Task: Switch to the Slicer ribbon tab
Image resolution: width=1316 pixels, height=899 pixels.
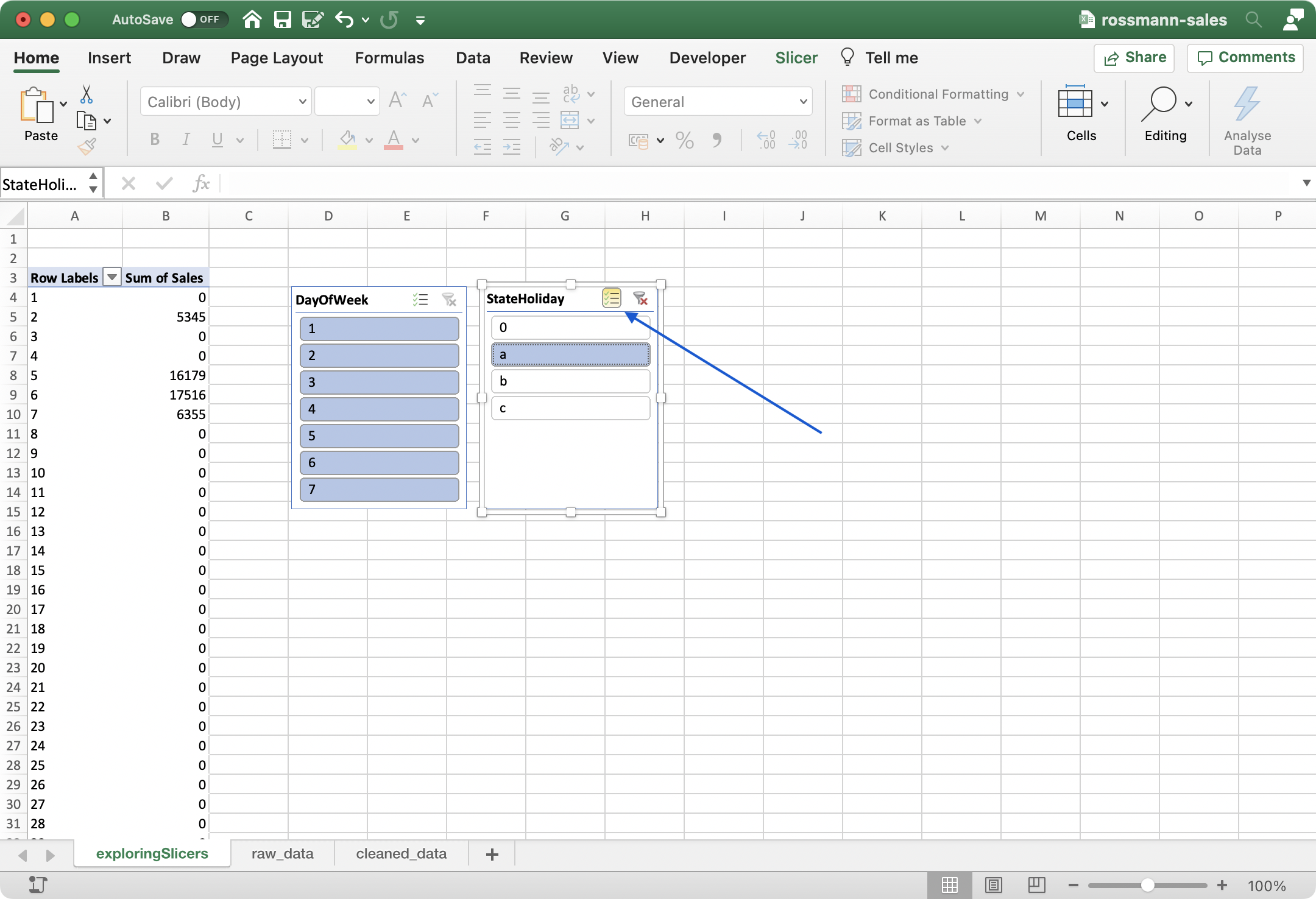Action: 796,57
